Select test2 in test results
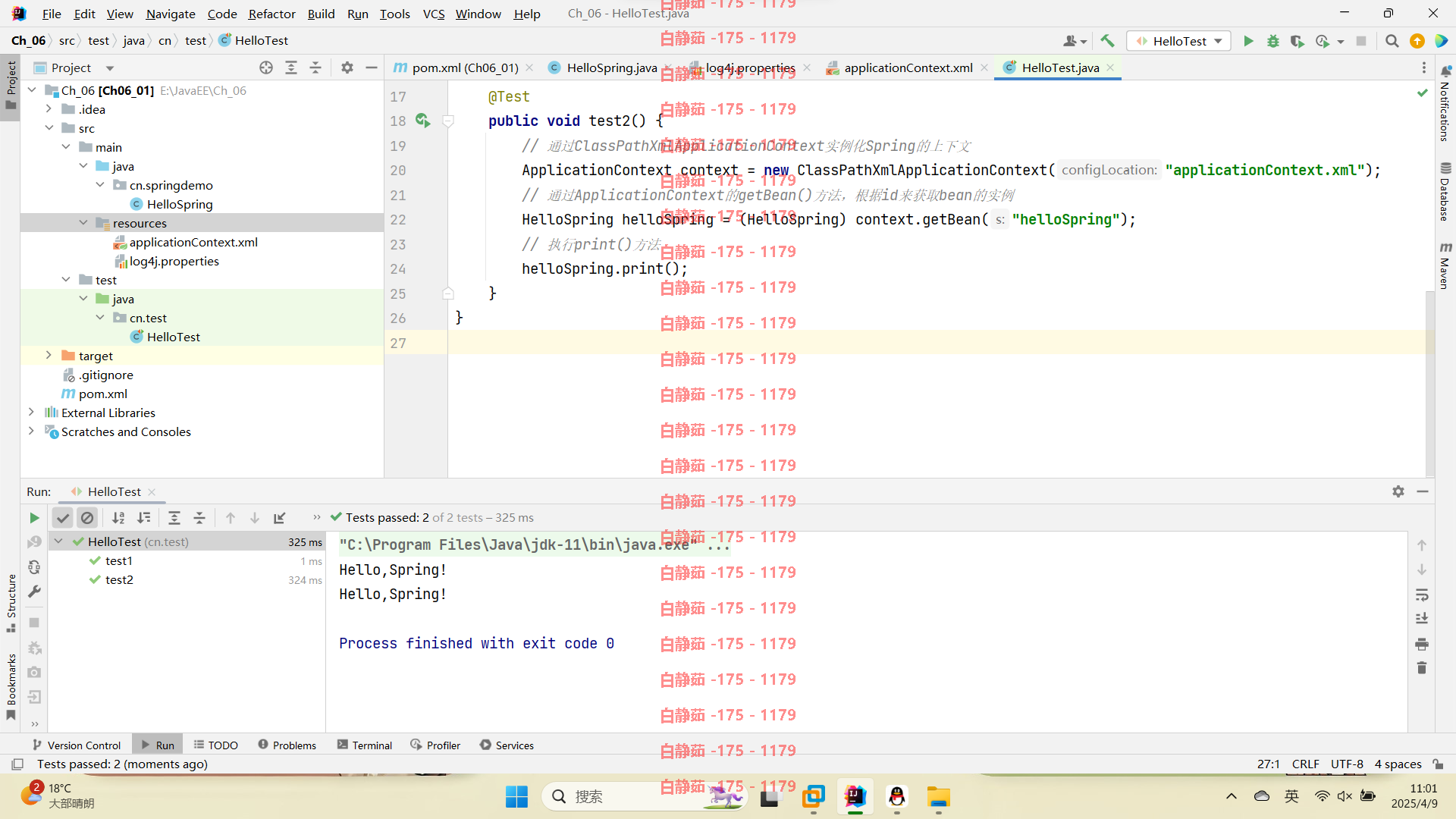The height and width of the screenshot is (819, 1456). pos(119,579)
